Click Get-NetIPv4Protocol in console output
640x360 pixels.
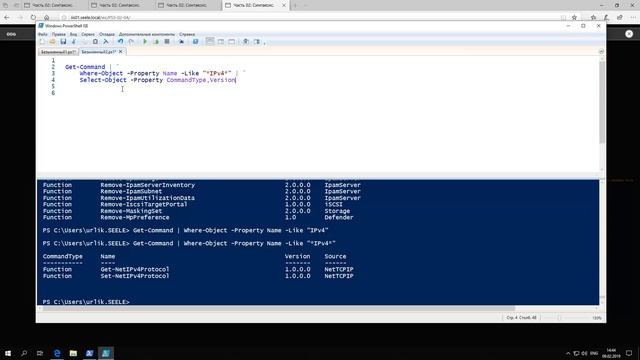(x=135, y=269)
